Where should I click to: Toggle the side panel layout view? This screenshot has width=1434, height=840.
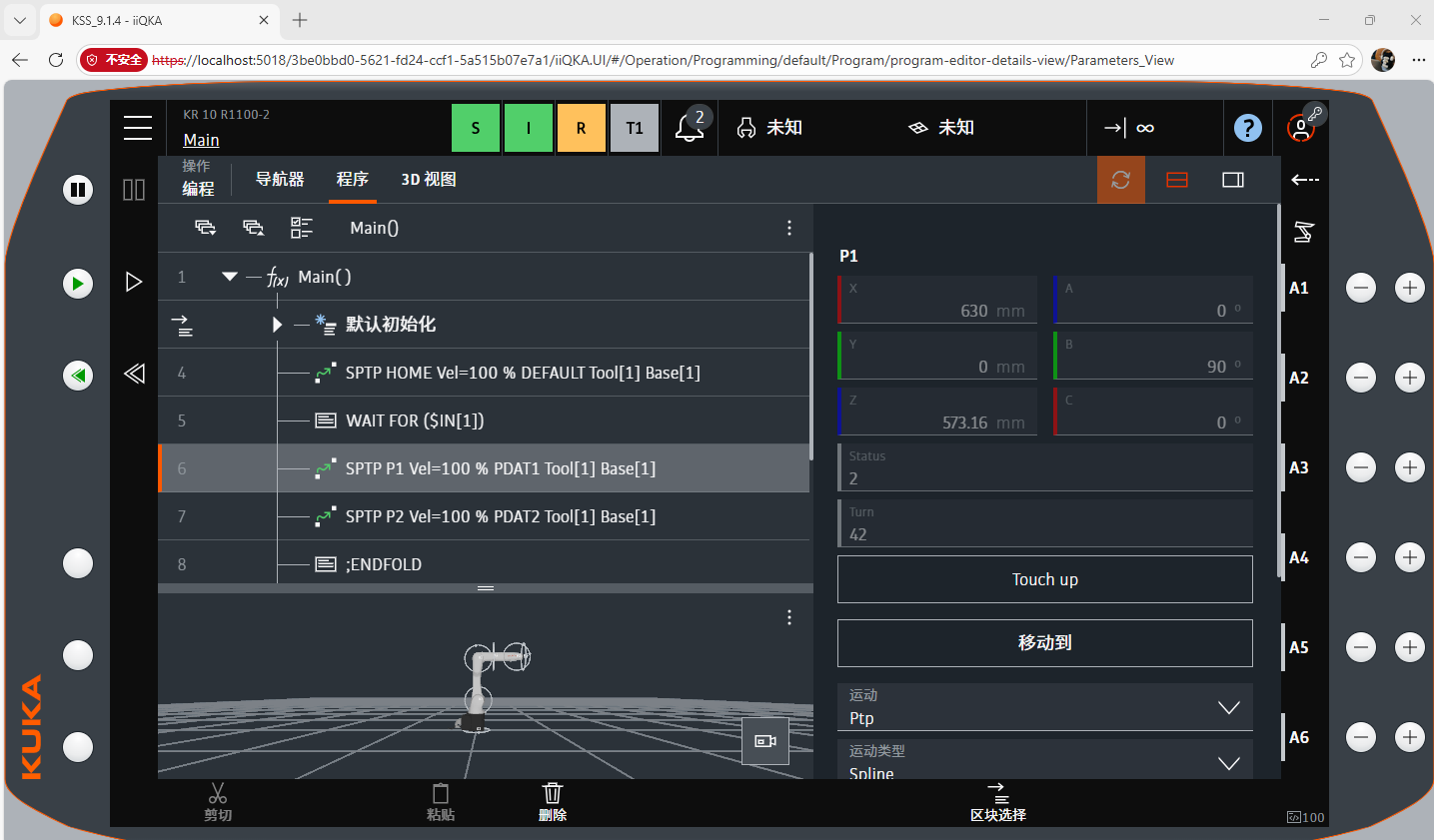pos(1233,180)
